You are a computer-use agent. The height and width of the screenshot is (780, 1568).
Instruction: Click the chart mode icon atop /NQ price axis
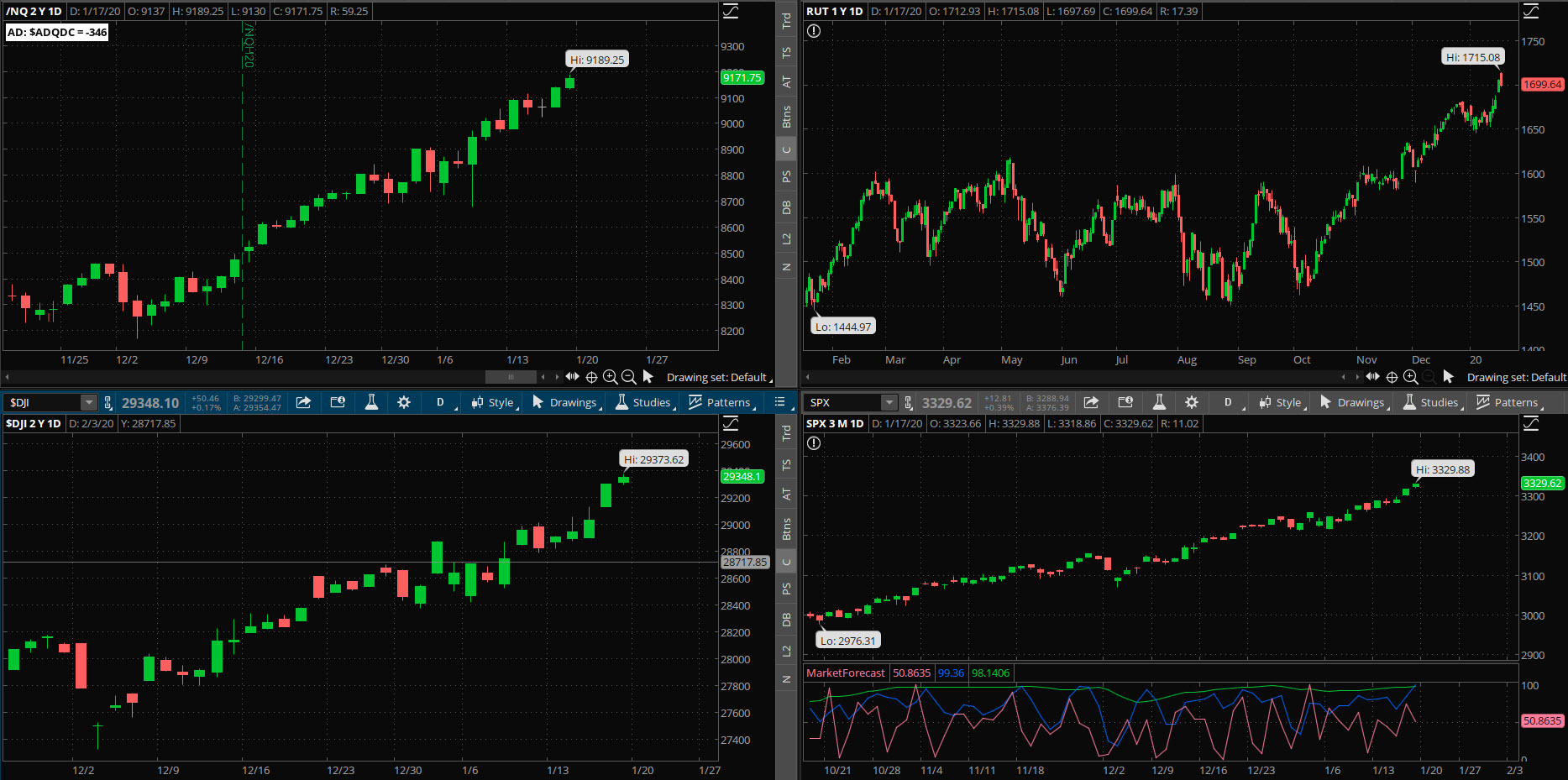[731, 11]
